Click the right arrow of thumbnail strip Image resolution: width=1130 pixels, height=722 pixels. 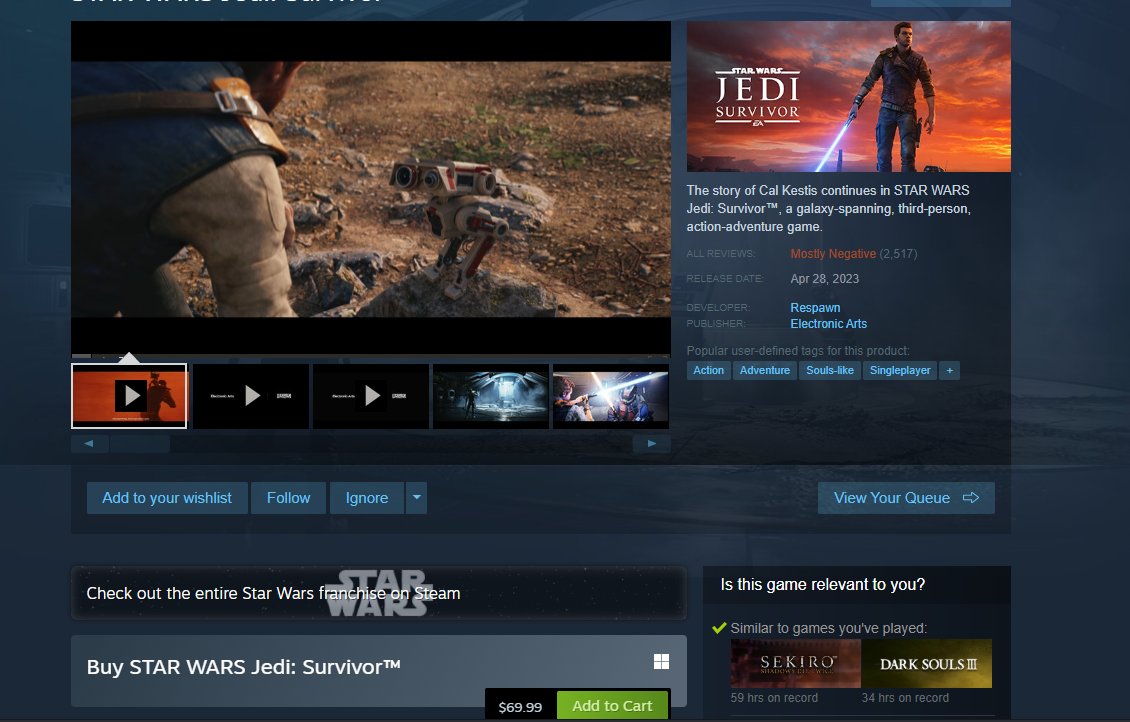(x=651, y=443)
